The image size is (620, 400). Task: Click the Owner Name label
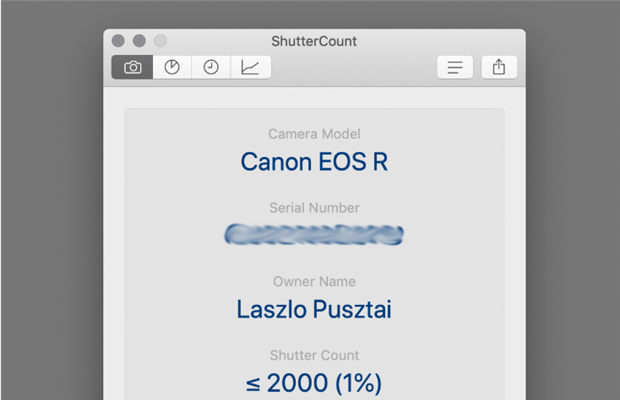(x=314, y=281)
